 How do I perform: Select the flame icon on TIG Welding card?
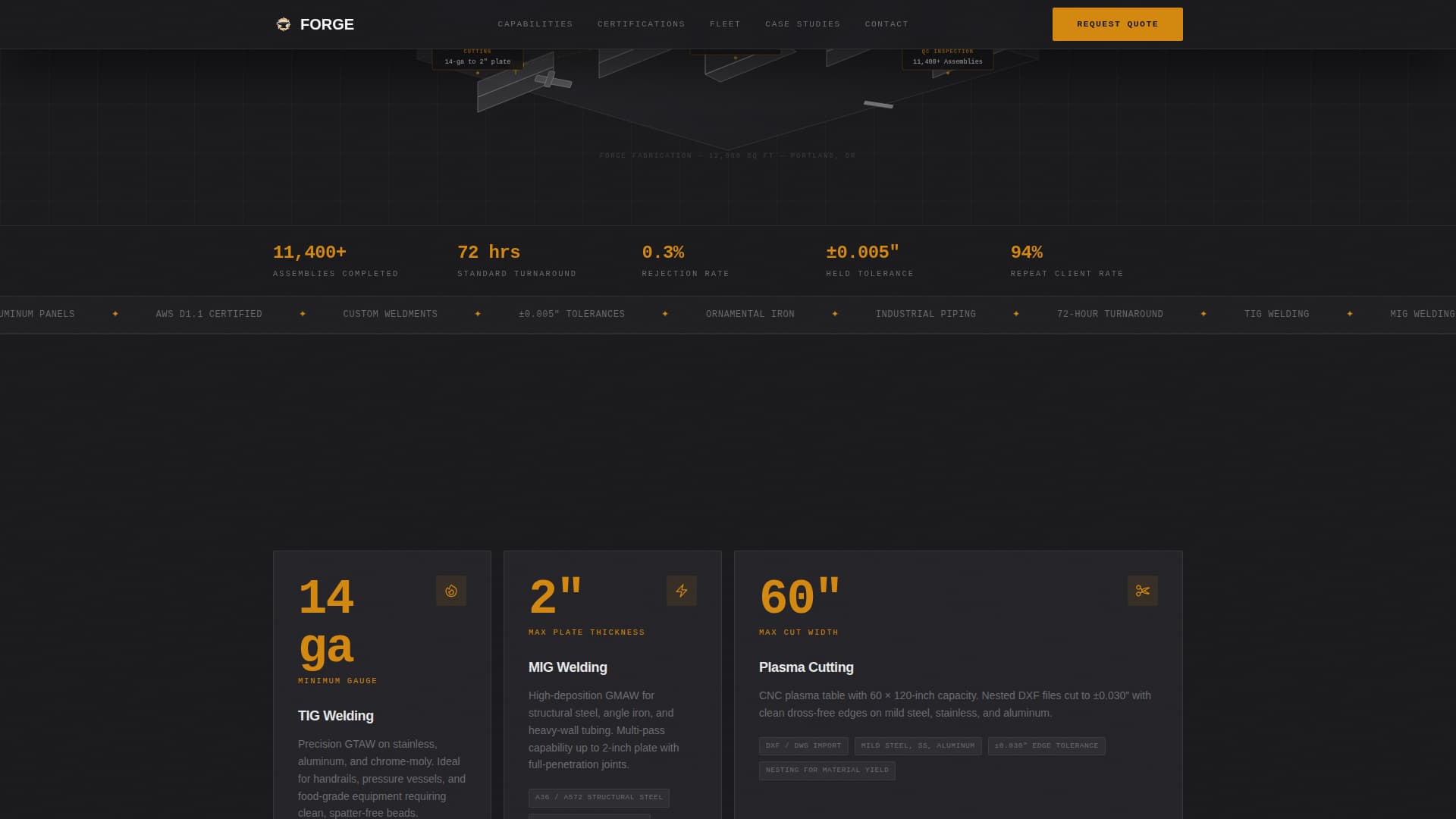point(451,591)
